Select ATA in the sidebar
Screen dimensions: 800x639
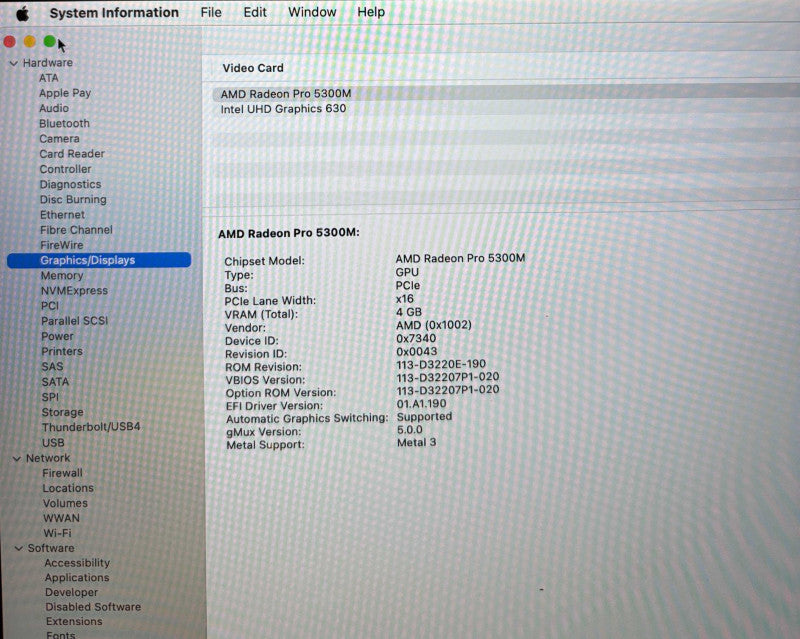click(x=49, y=78)
